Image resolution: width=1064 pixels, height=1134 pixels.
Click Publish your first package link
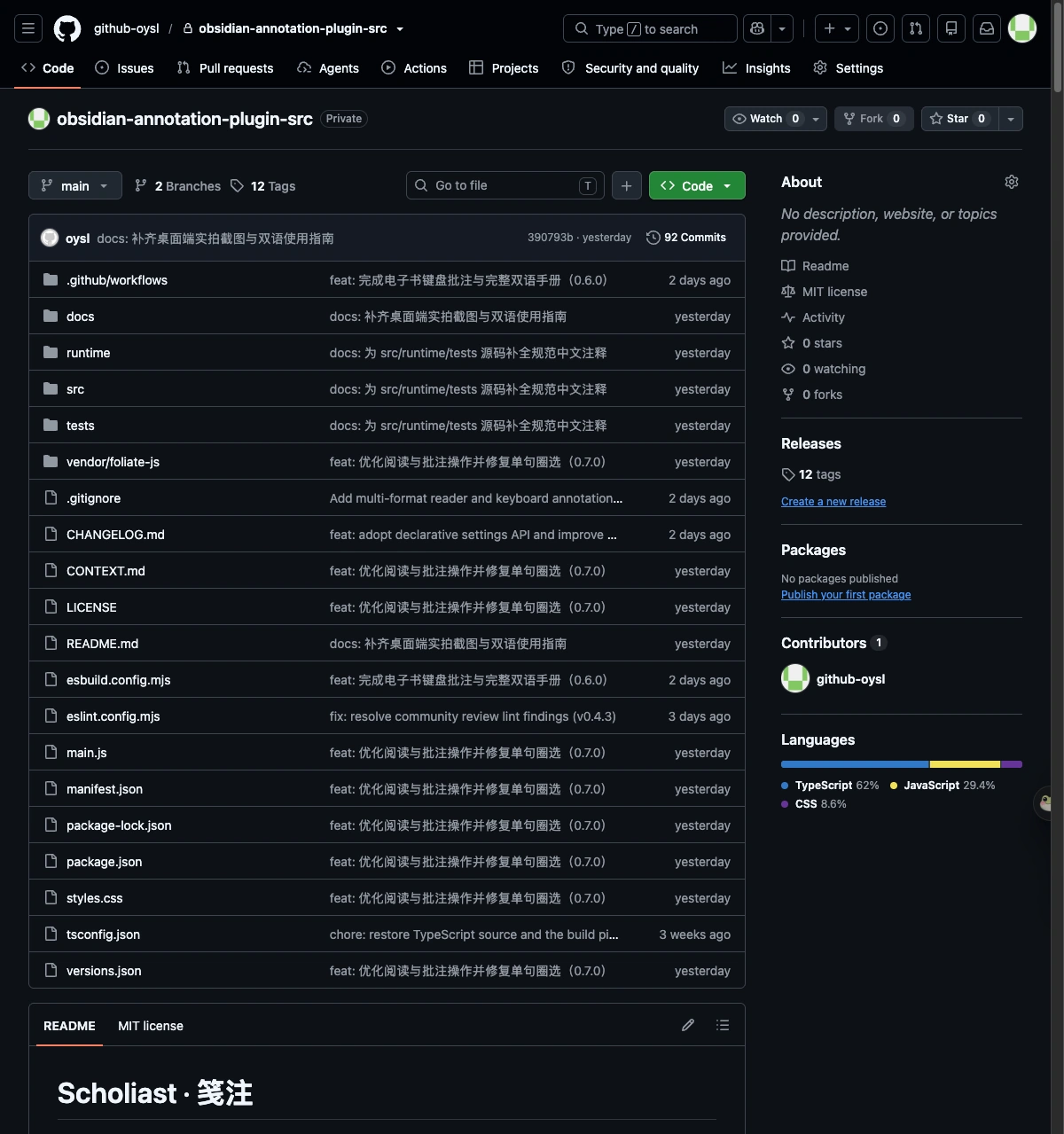[x=846, y=594]
